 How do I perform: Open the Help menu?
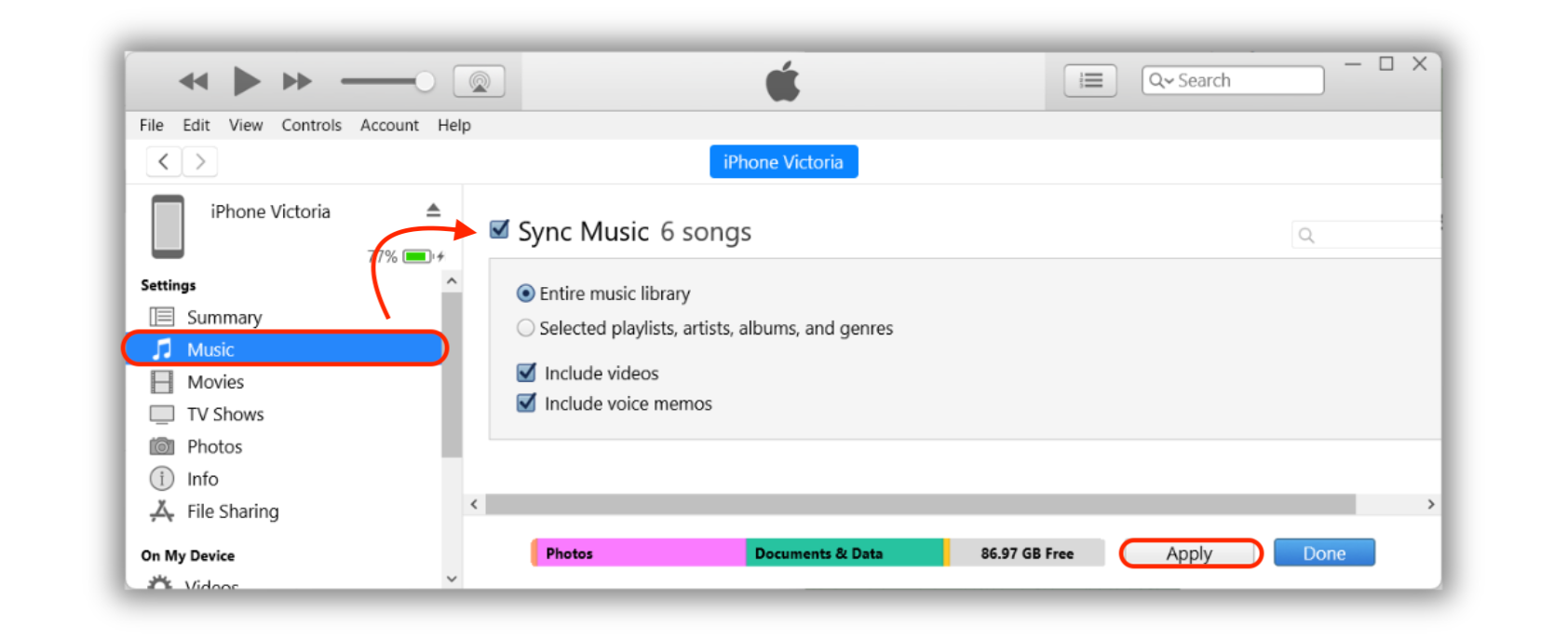pos(454,125)
